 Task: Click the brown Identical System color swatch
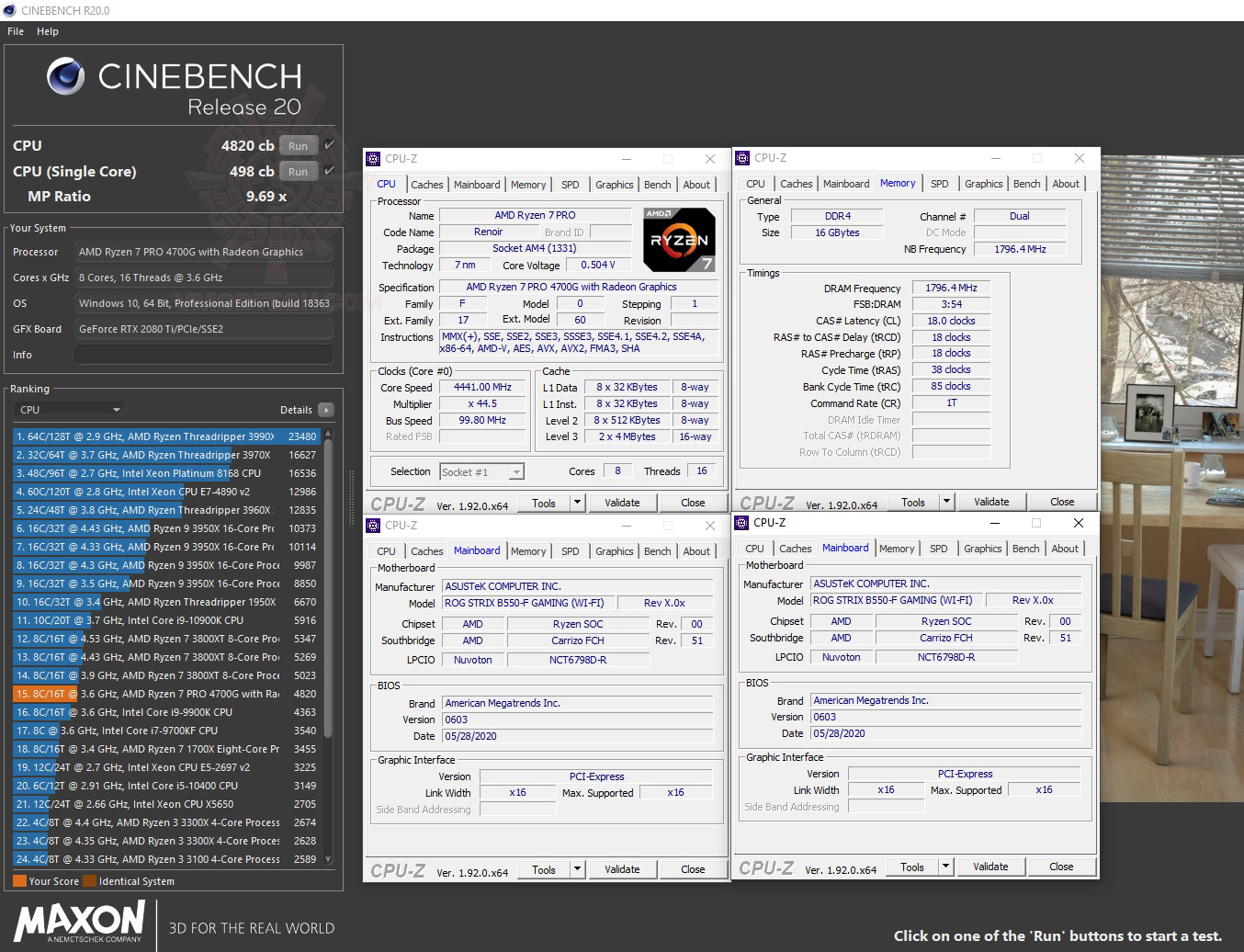click(x=89, y=881)
